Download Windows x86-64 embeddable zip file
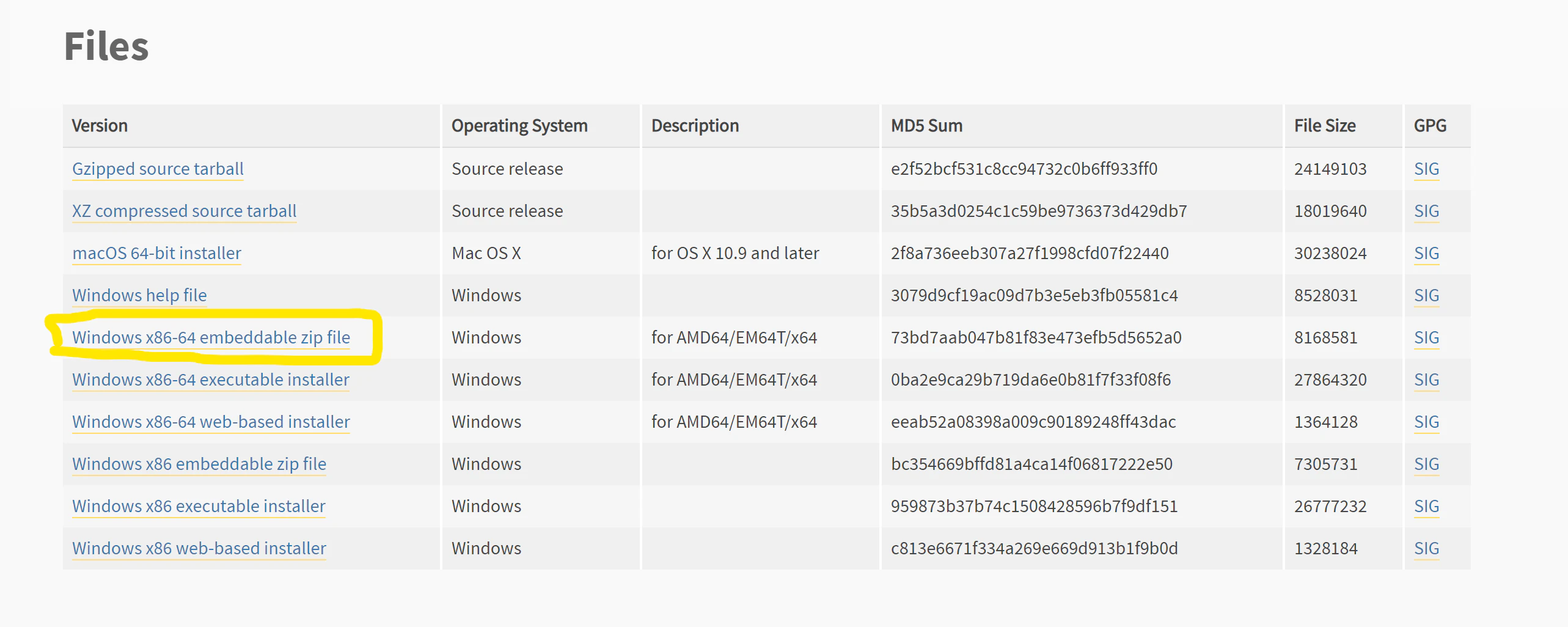 tap(211, 337)
